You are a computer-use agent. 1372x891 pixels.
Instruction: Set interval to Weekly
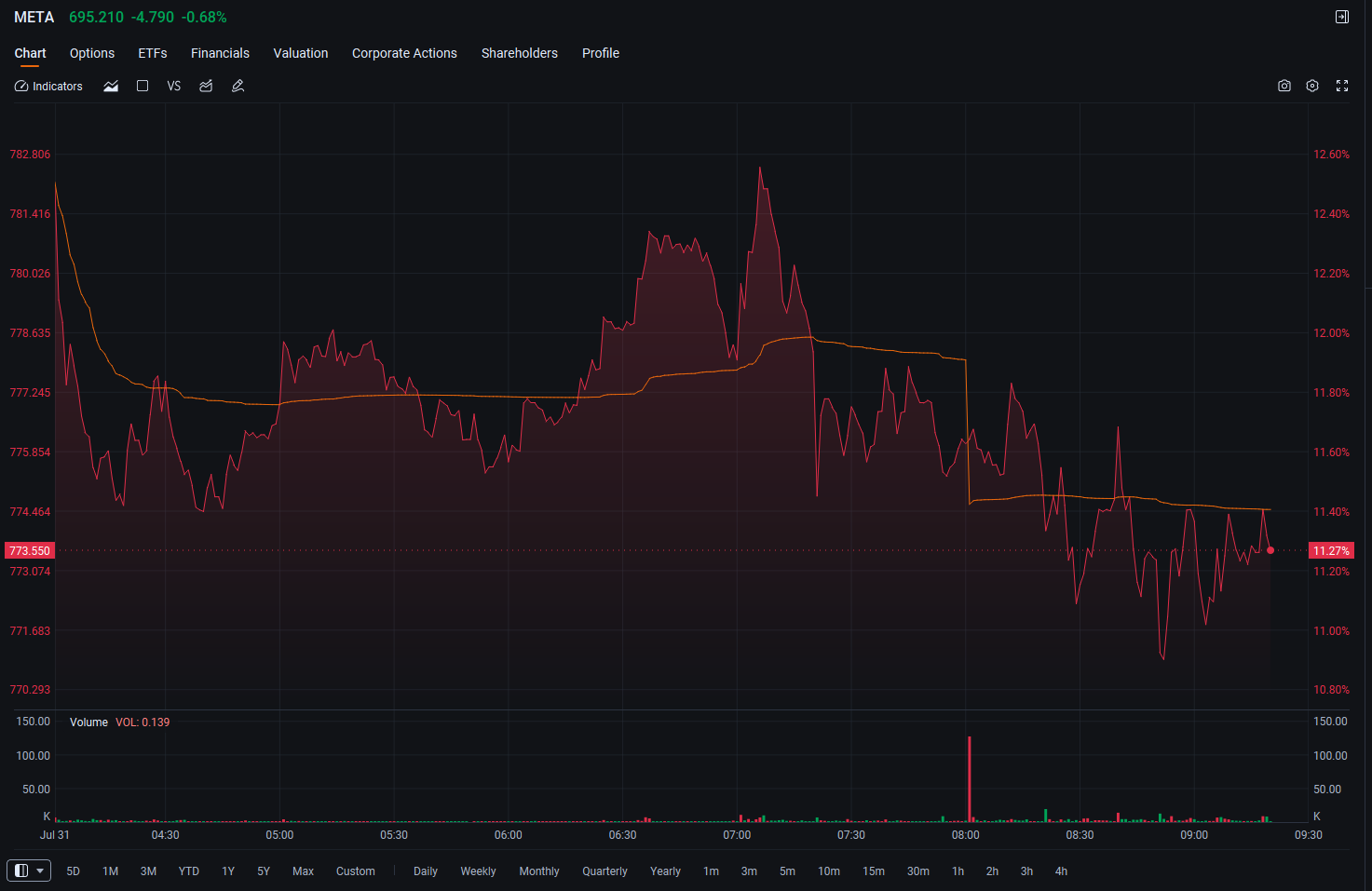[x=478, y=871]
